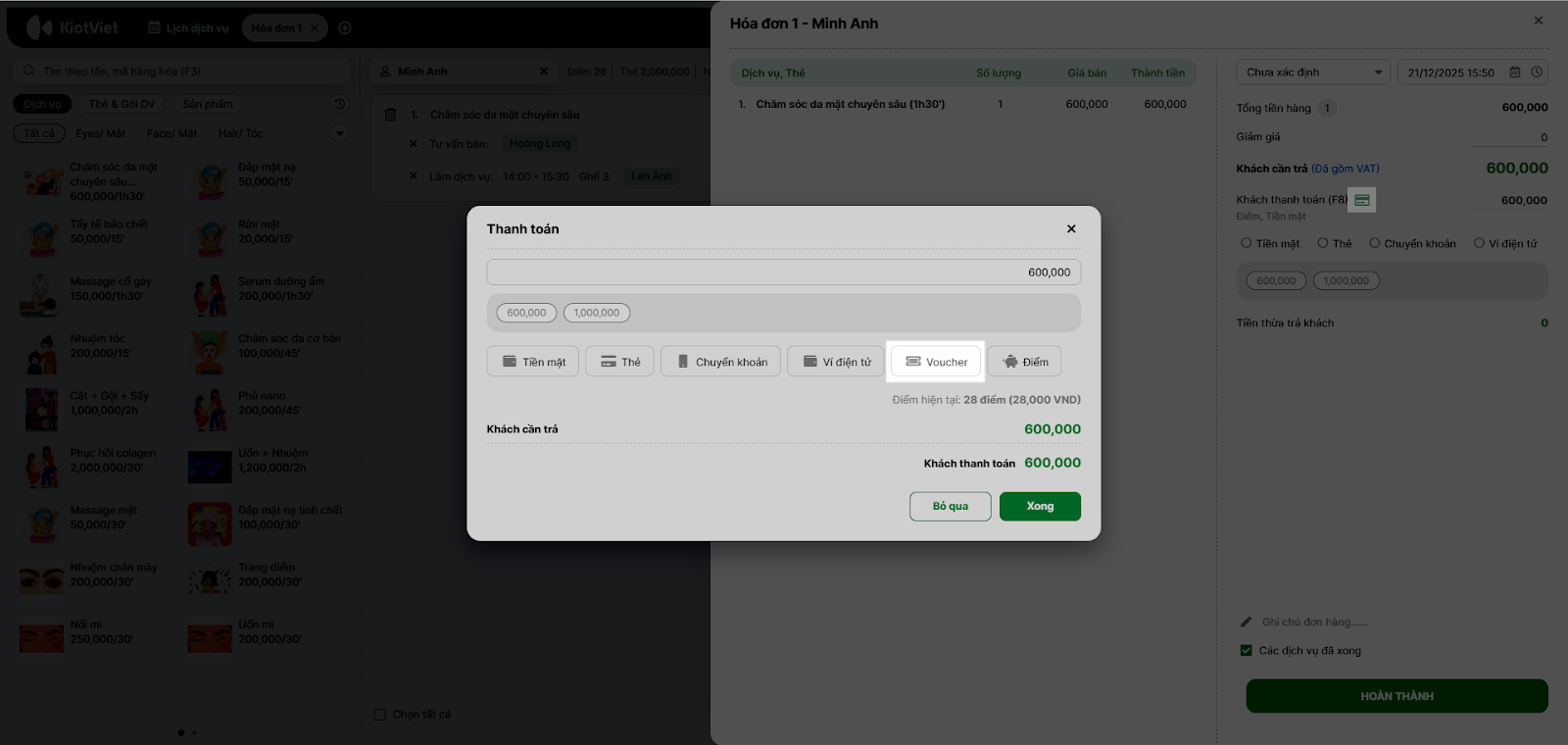This screenshot has height=745, width=1568.
Task: Pick the 1,000,000 quick amount in Thanh toán dialog
Action: (x=597, y=313)
